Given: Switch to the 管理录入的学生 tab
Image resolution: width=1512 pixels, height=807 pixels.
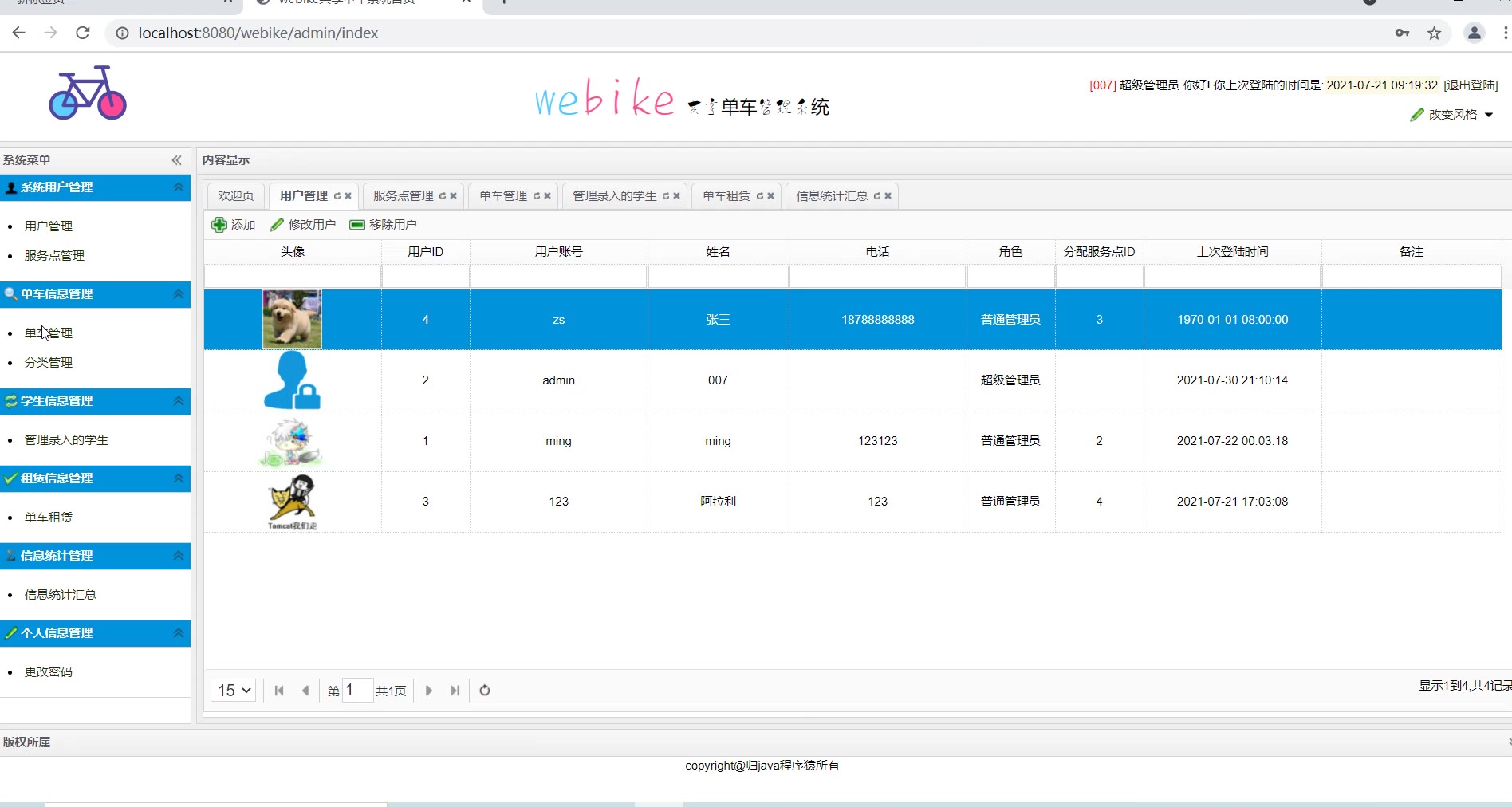Looking at the screenshot, I should (615, 196).
